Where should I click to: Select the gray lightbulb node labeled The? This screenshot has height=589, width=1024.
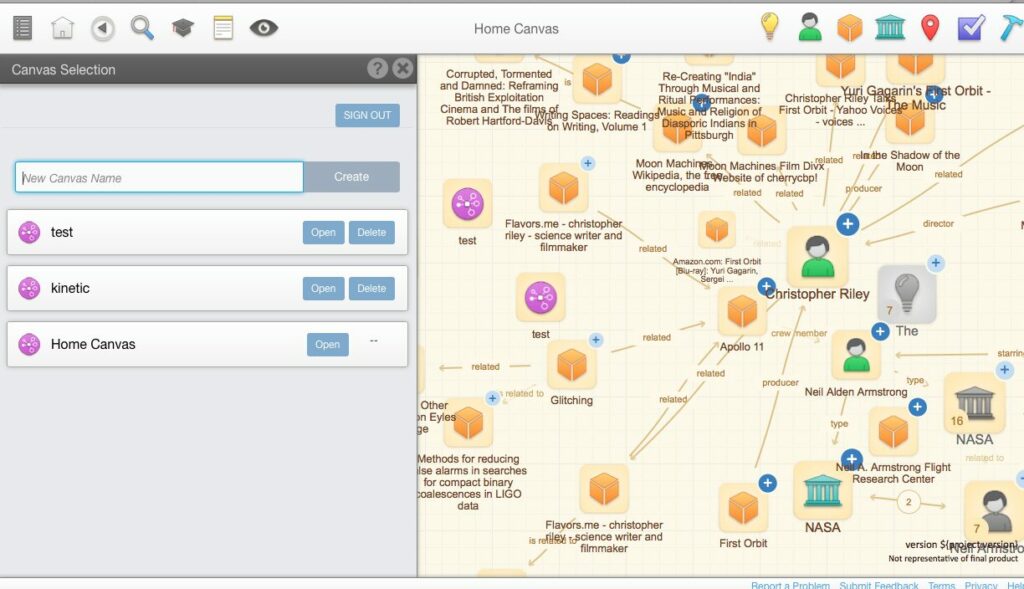906,294
